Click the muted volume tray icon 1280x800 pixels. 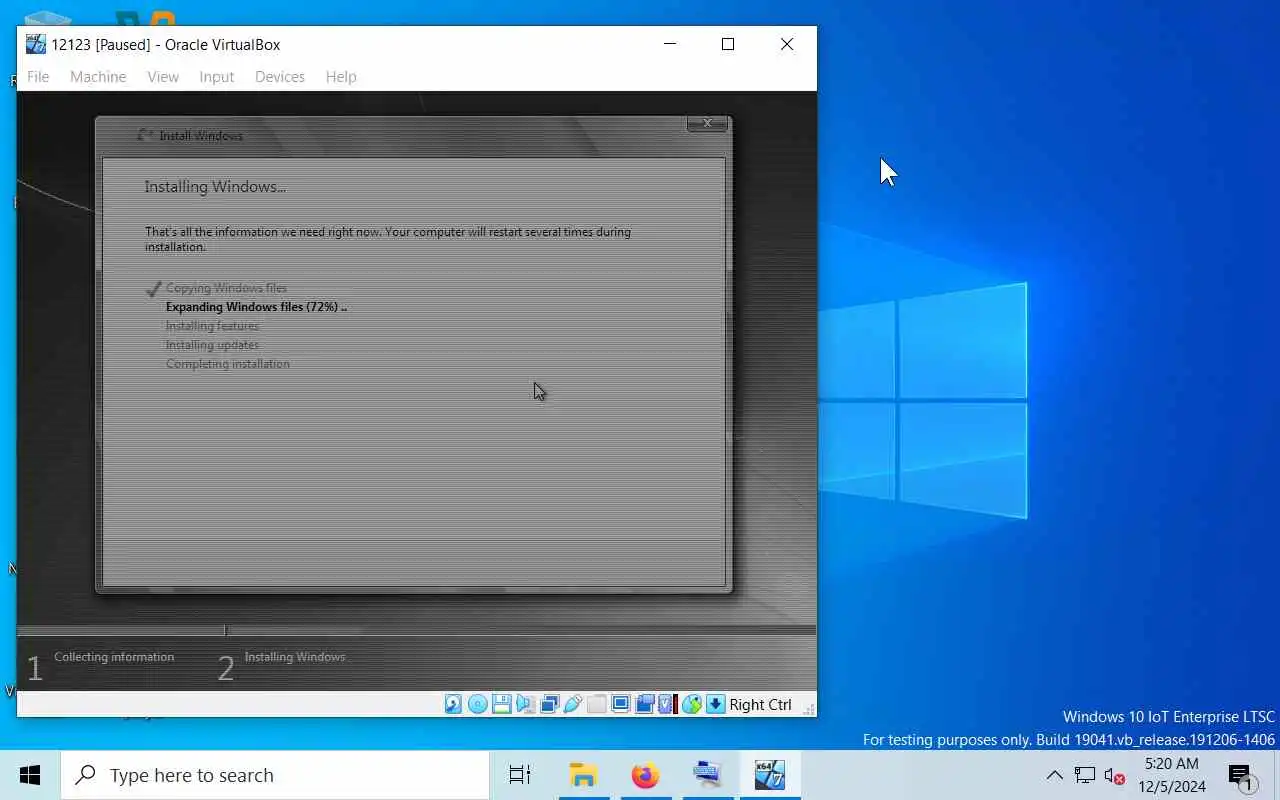(x=1115, y=775)
